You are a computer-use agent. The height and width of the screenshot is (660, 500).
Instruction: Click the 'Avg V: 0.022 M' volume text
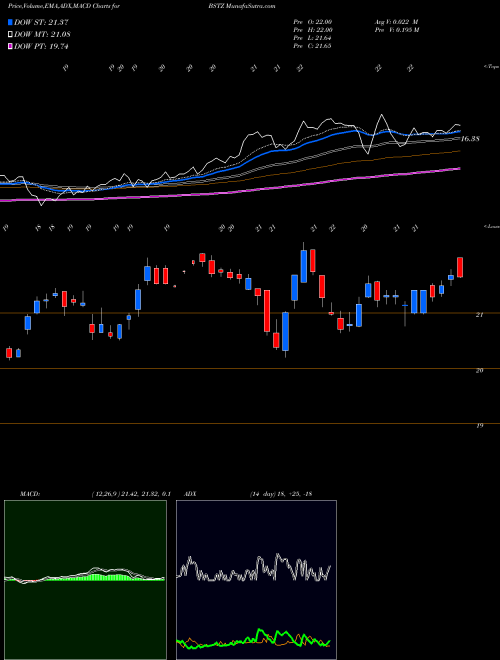pos(396,22)
